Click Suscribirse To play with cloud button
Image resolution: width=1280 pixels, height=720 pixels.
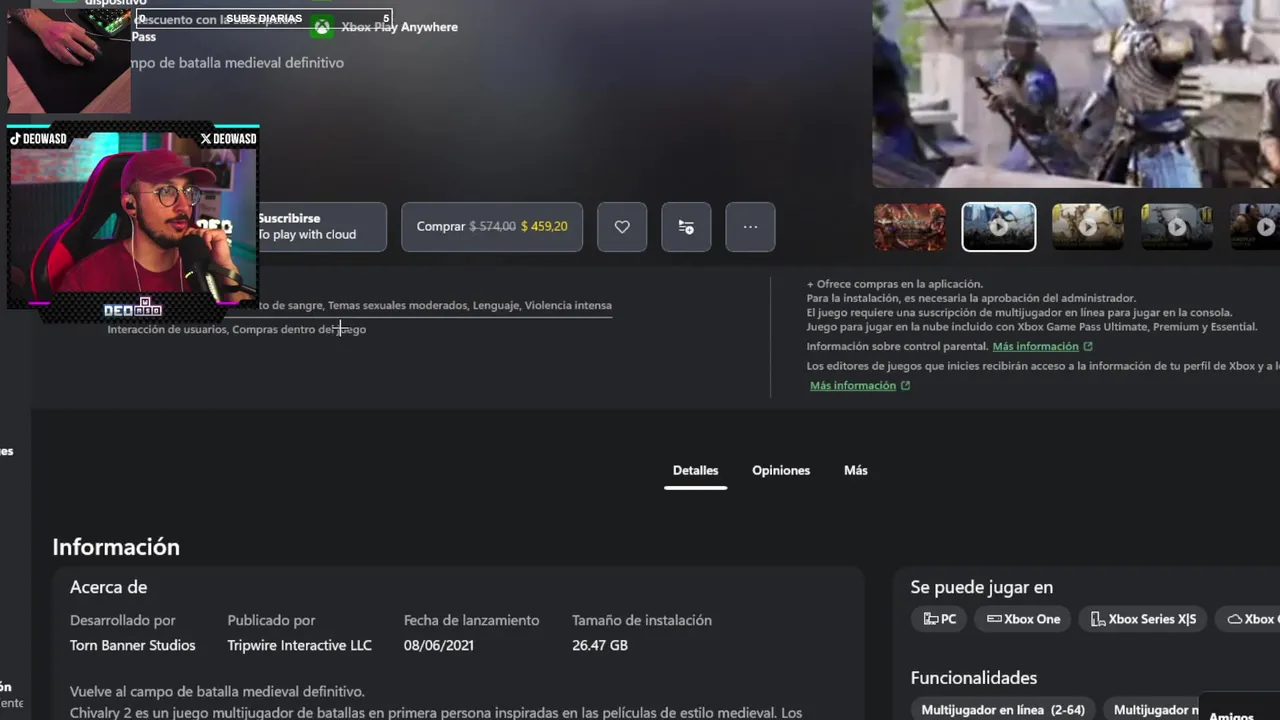(x=320, y=227)
